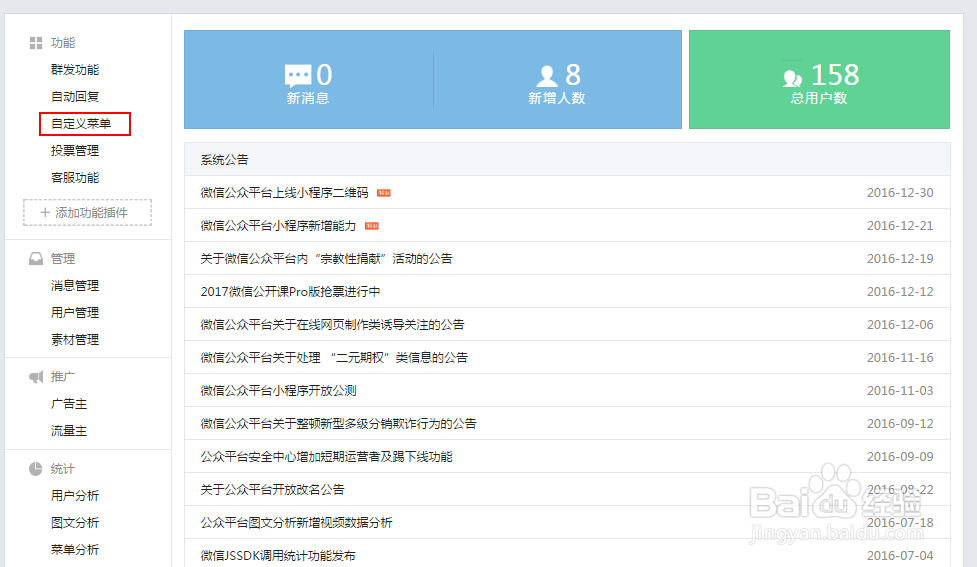Open 菜单分析 statistics
Image resolution: width=977 pixels, height=567 pixels.
(75, 550)
